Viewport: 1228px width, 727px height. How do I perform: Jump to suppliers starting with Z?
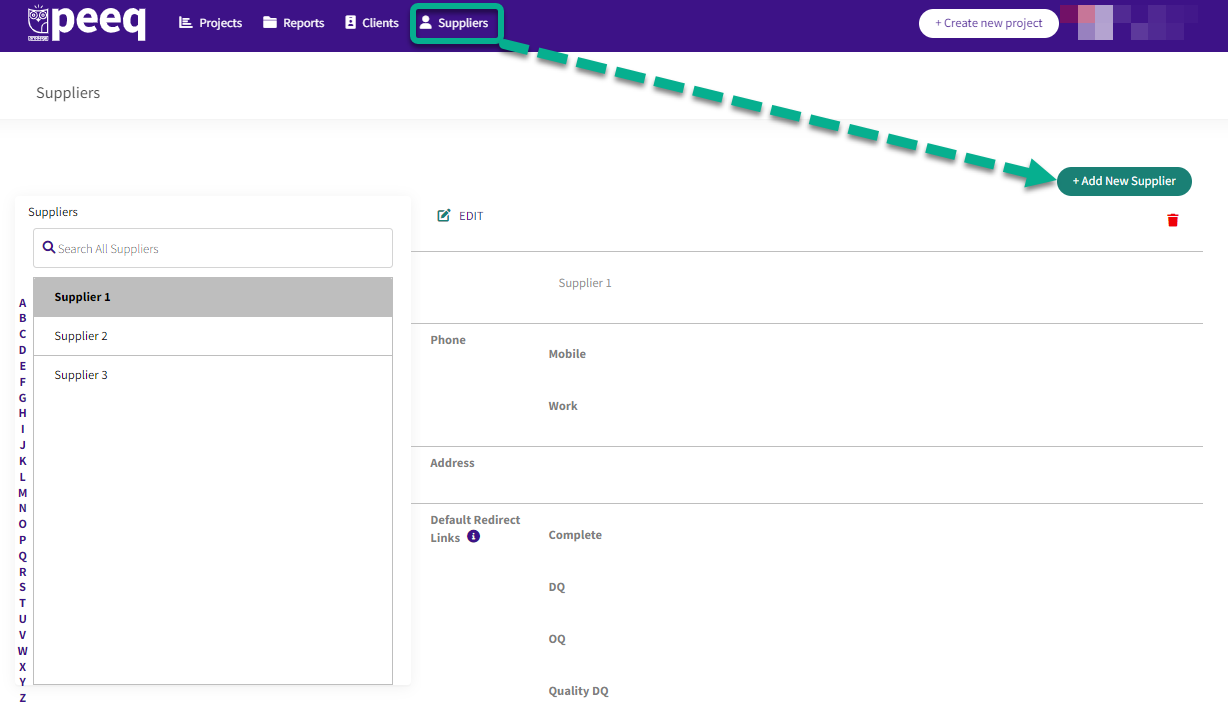pos(22,695)
